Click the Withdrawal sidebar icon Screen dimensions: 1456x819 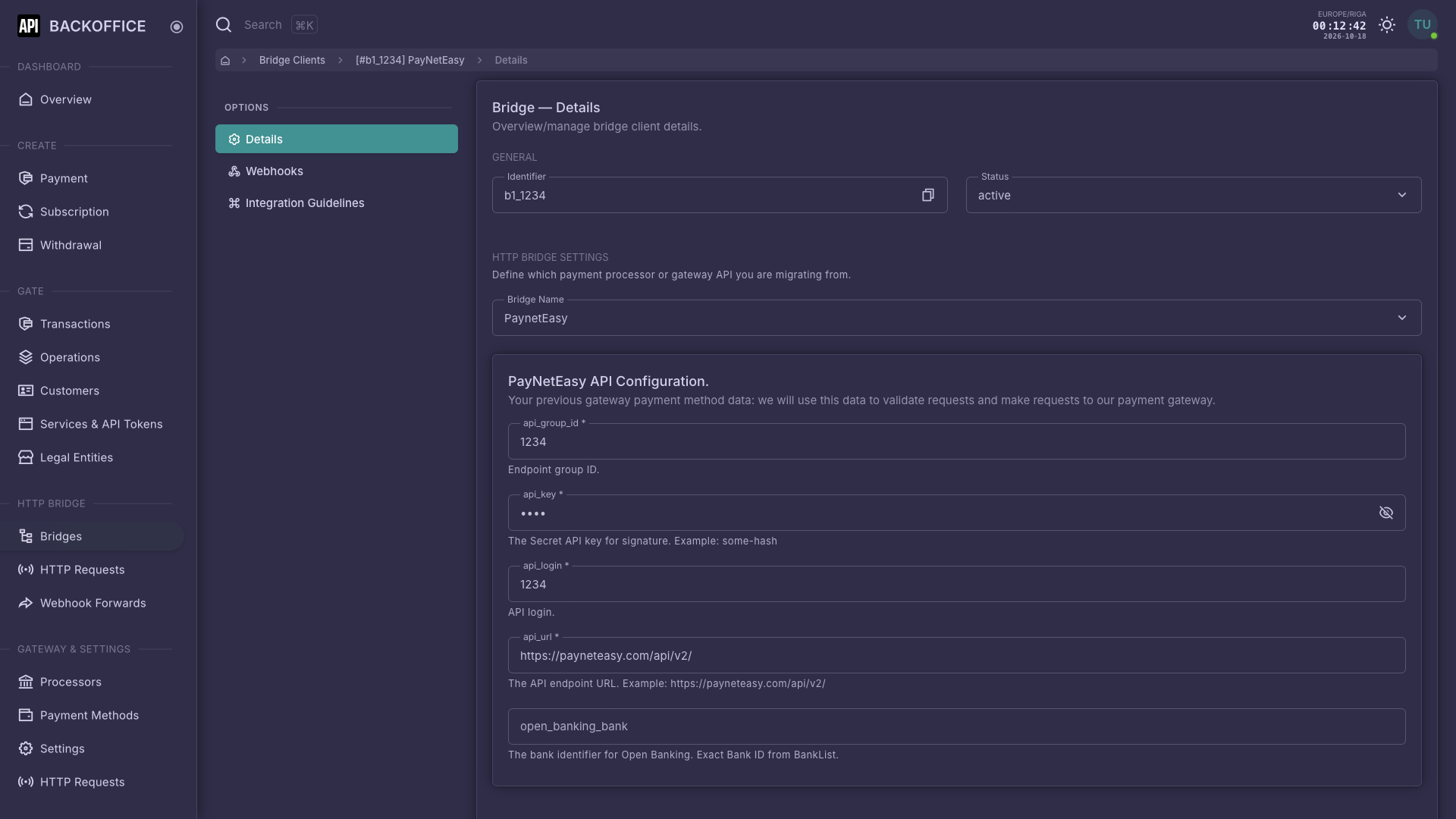click(x=26, y=246)
